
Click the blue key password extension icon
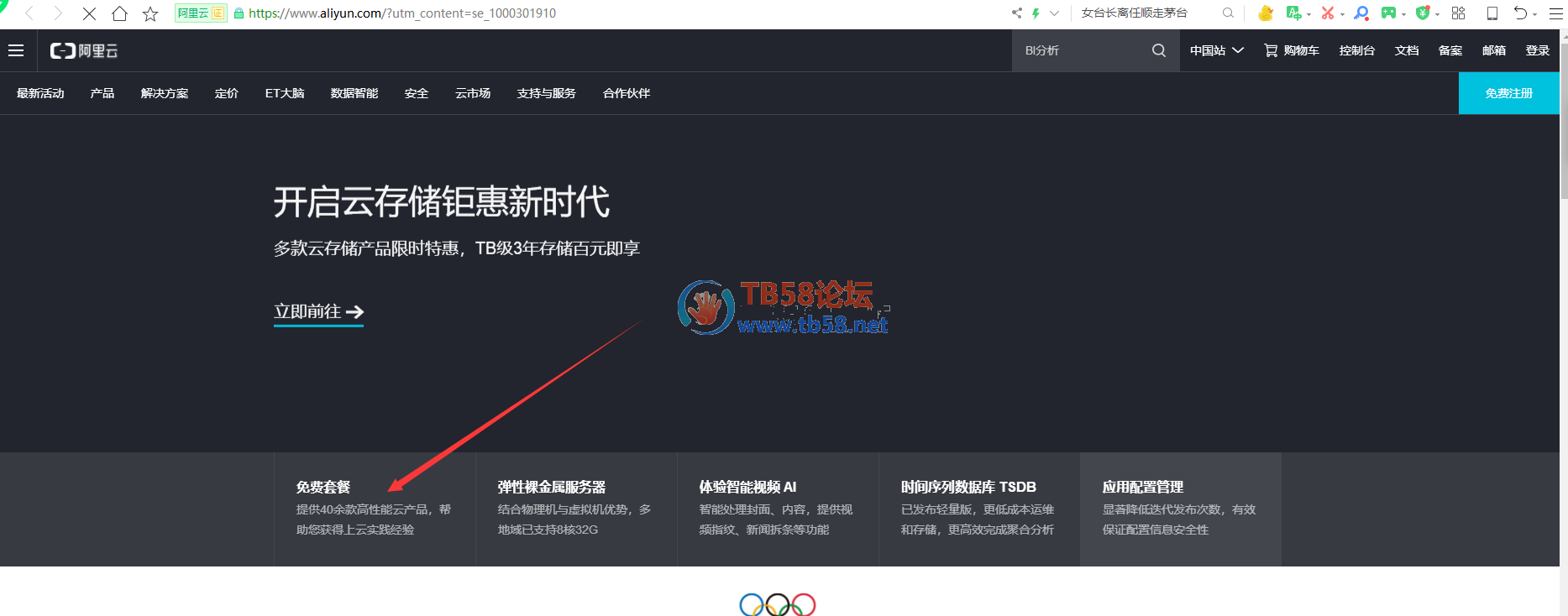click(x=1361, y=13)
